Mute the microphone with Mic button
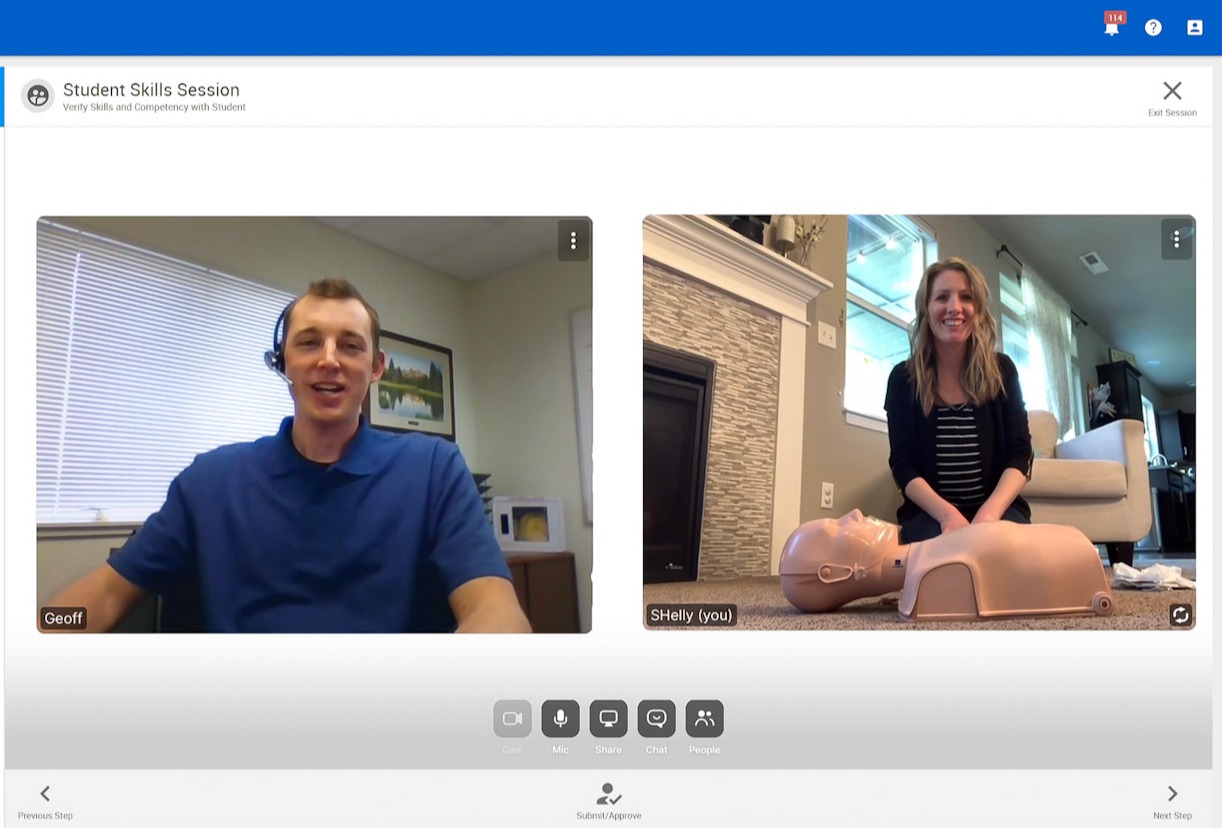The width and height of the screenshot is (1222, 828). [560, 719]
